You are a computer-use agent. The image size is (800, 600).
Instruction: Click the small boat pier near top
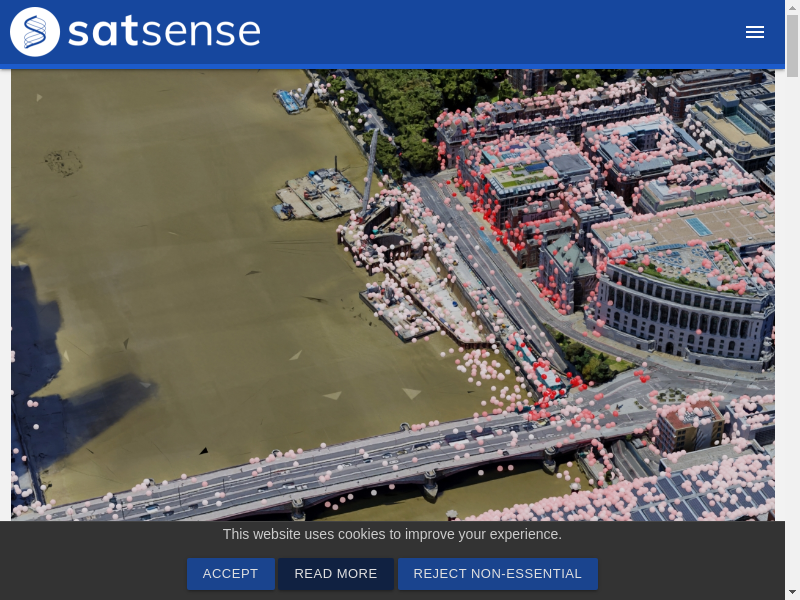click(291, 99)
